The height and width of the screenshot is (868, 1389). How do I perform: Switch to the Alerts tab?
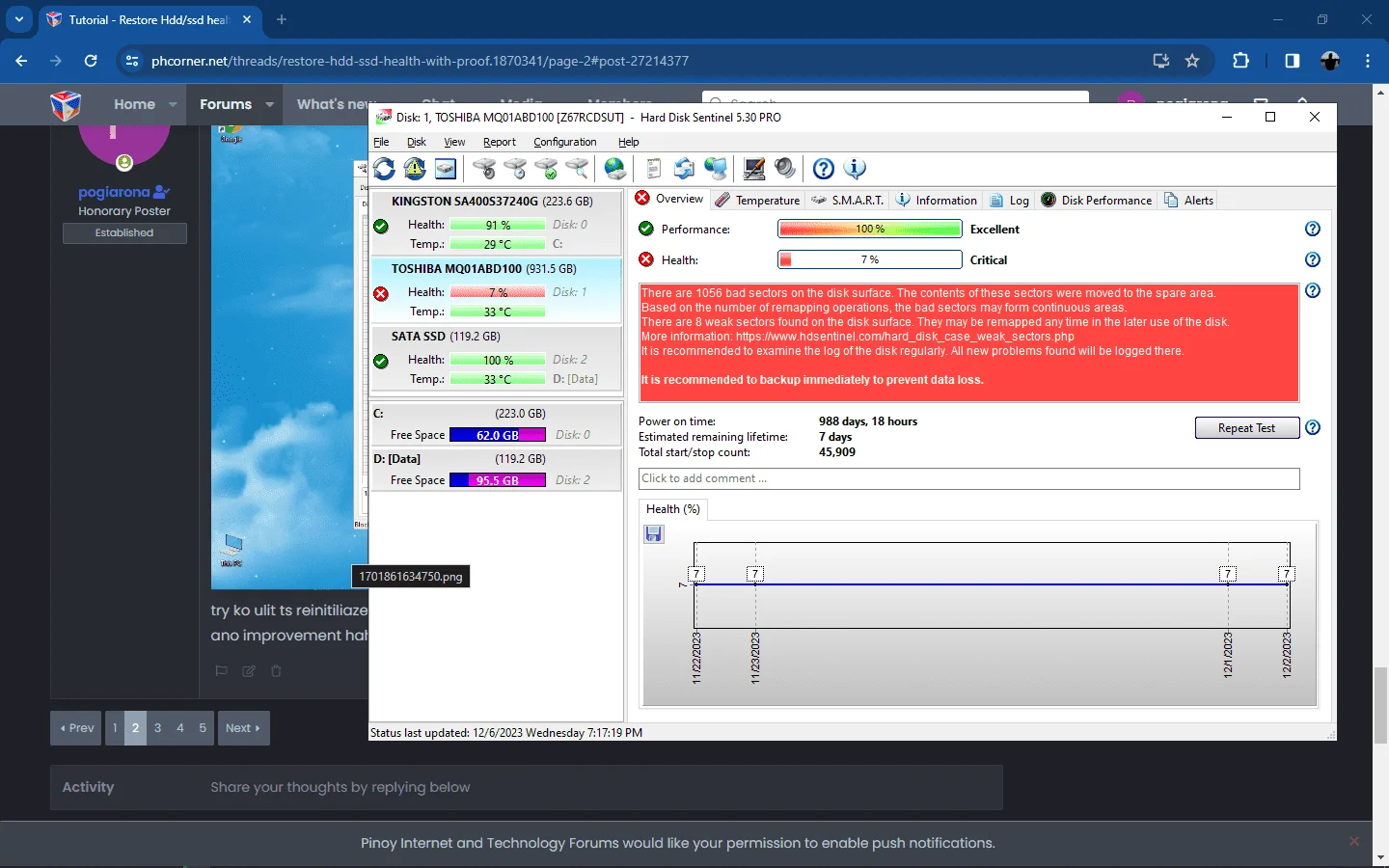(1189, 200)
